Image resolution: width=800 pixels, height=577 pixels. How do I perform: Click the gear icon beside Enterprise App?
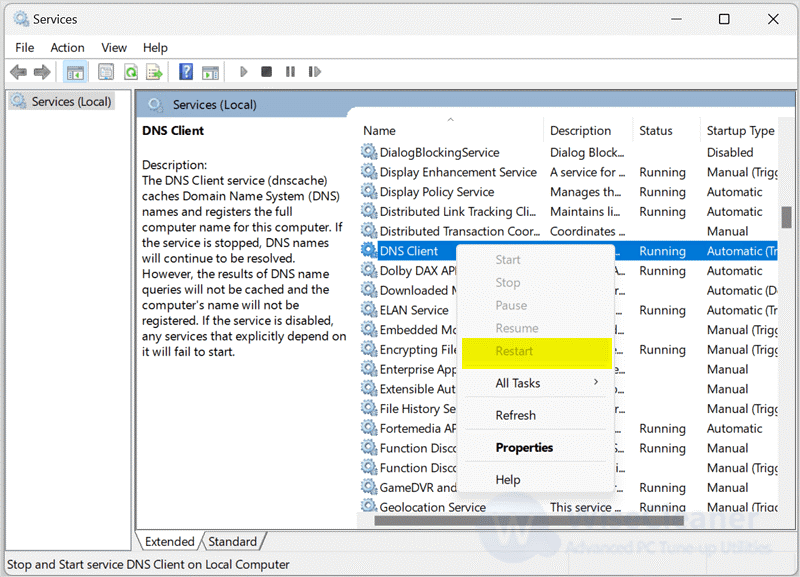[368, 369]
